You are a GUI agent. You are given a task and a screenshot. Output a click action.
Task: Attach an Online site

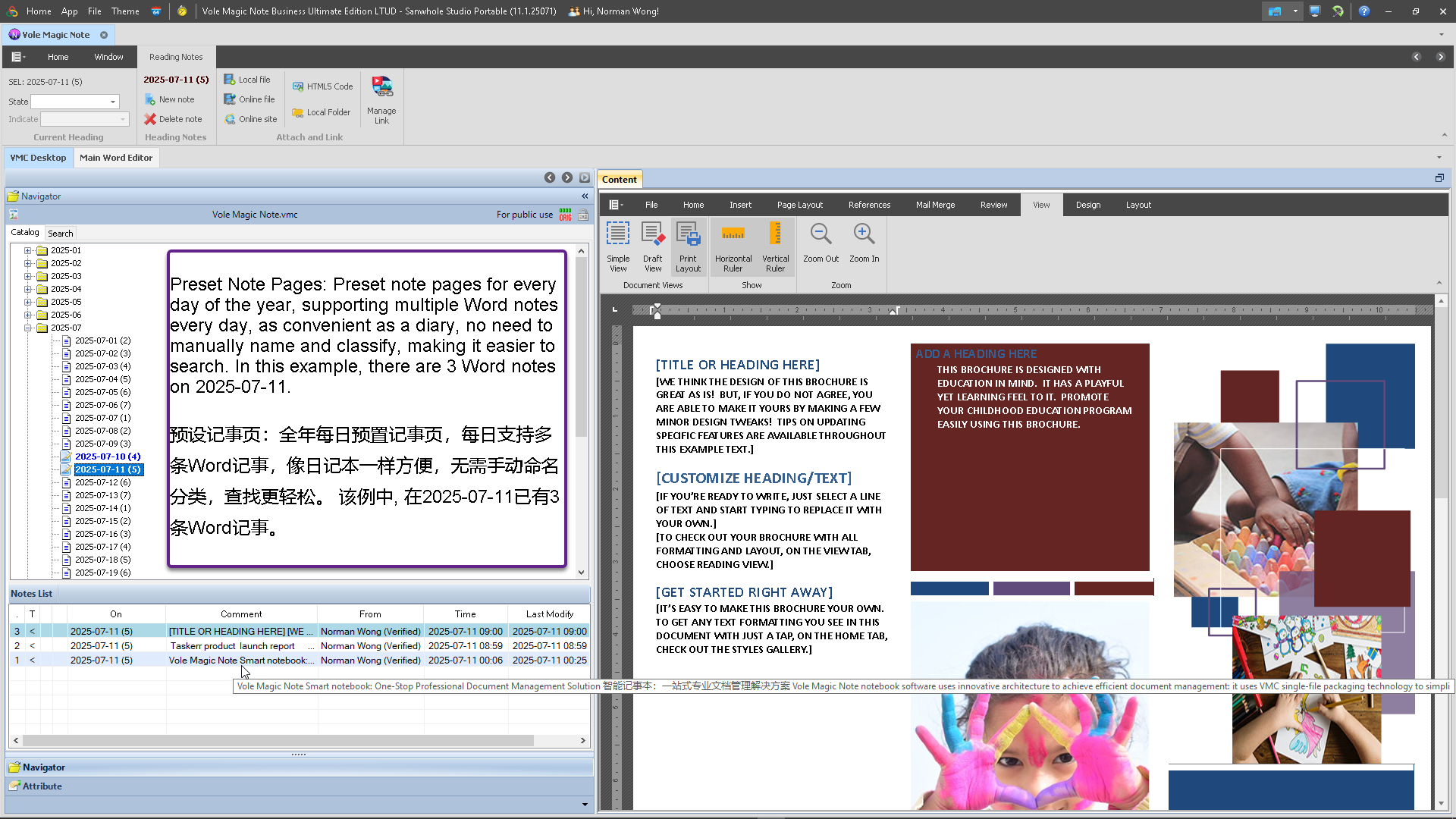click(251, 119)
